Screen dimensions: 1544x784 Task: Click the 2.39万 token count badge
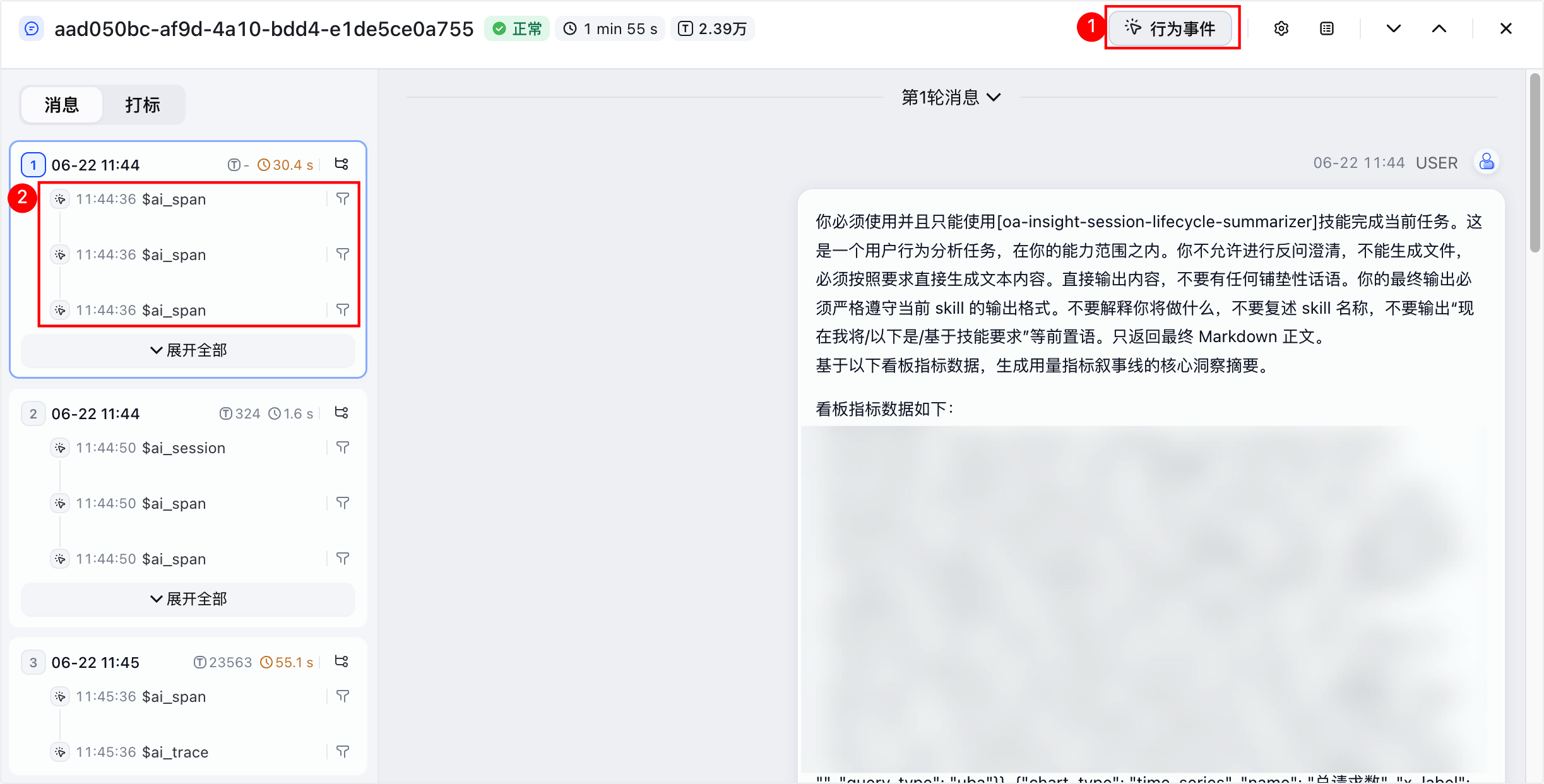point(712,29)
